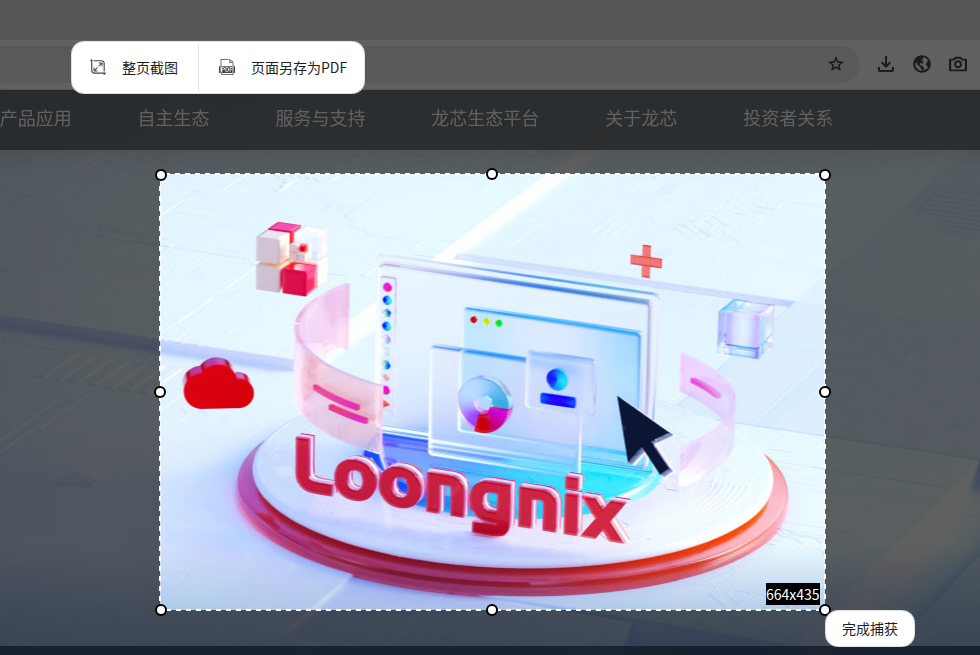Click the top-right selection resize handle
Image resolution: width=980 pixels, height=655 pixels.
(x=825, y=175)
